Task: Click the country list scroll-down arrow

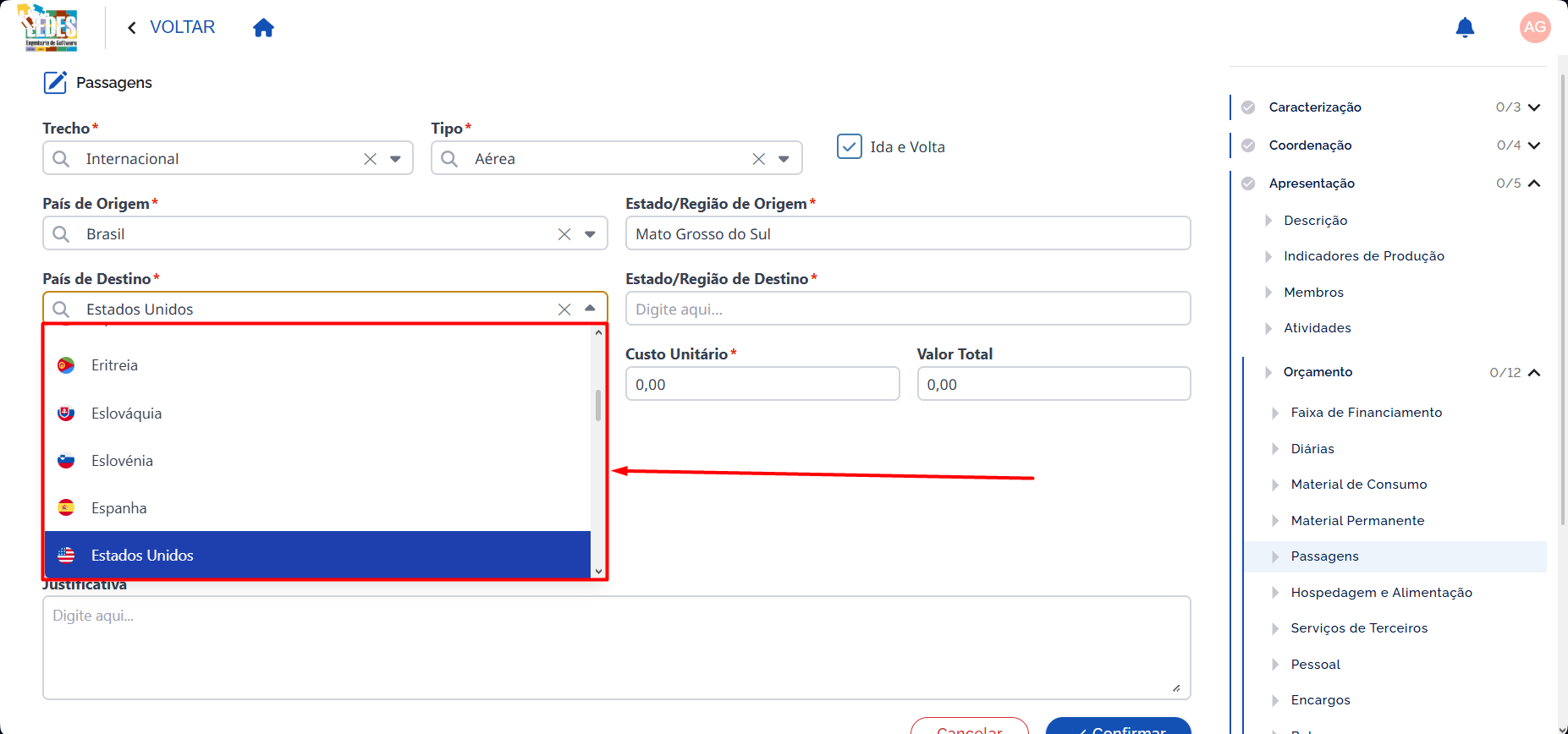Action: coord(598,572)
